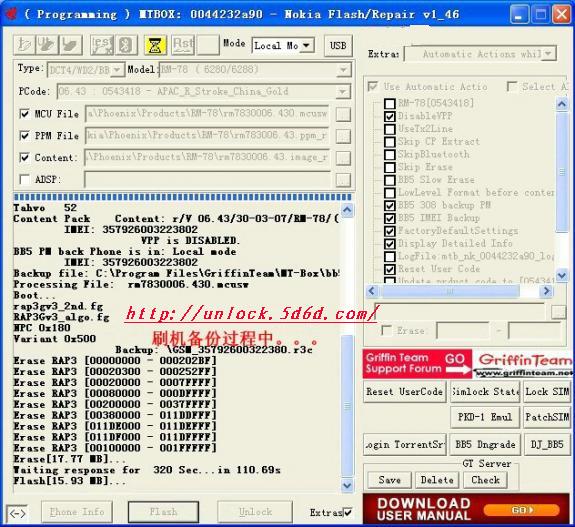This screenshot has width=575, height=527.
Task: Click the USB connection button
Action: [338, 46]
